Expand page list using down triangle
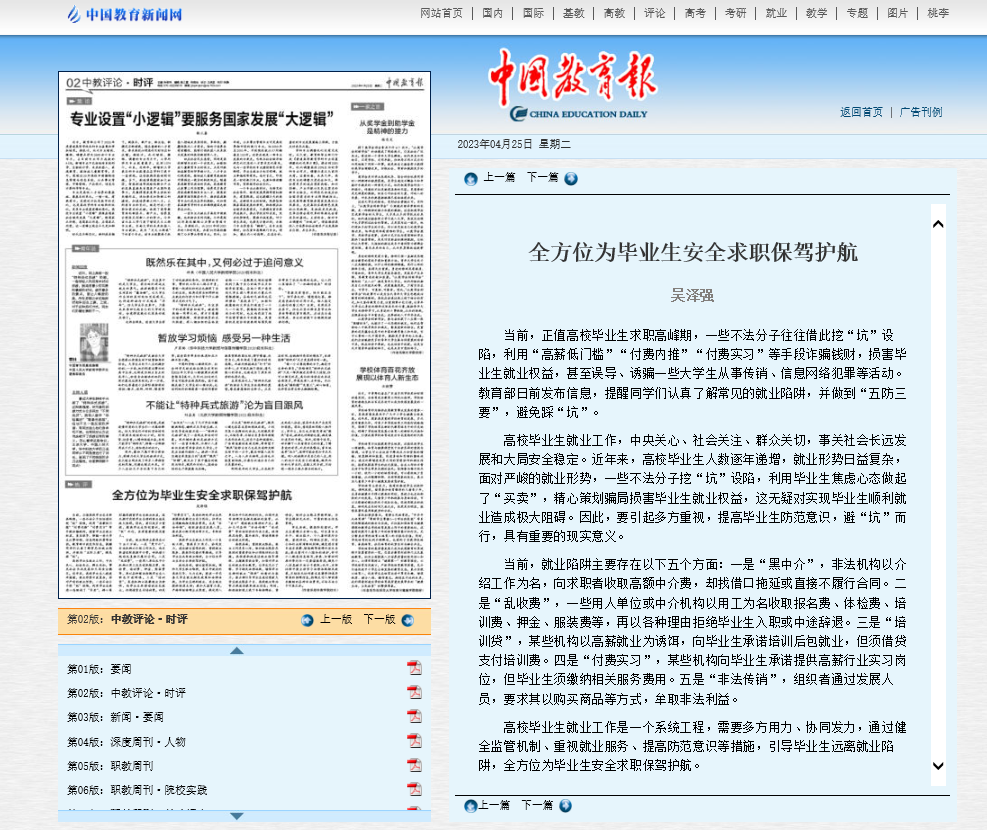The height and width of the screenshot is (830, 987). click(237, 816)
